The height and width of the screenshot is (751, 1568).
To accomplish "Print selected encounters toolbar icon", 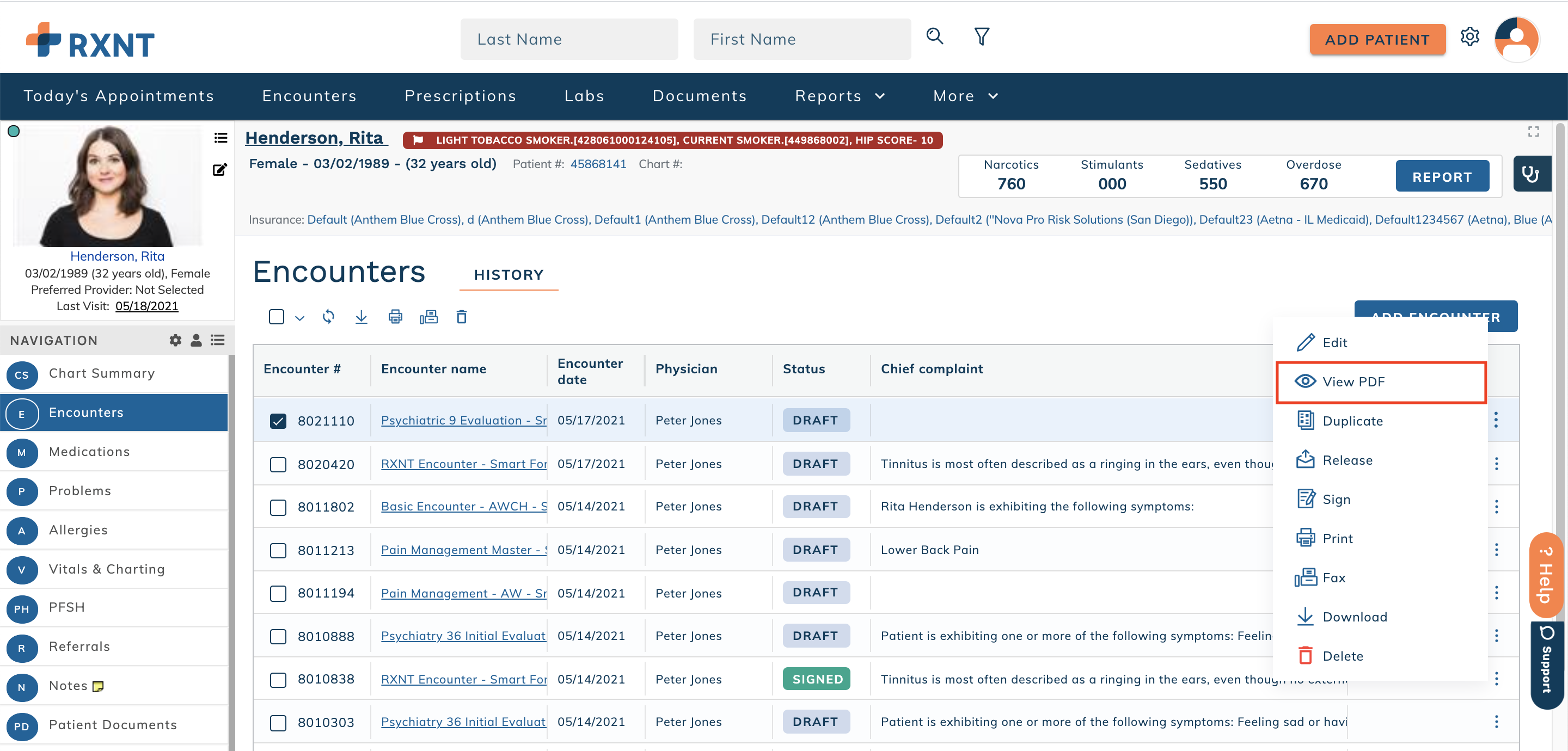I will pos(395,317).
